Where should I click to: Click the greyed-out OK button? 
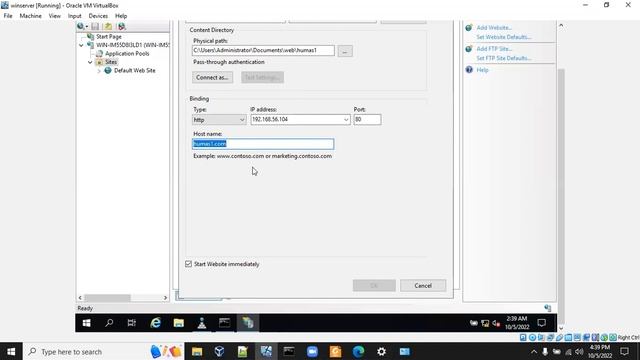click(x=374, y=286)
